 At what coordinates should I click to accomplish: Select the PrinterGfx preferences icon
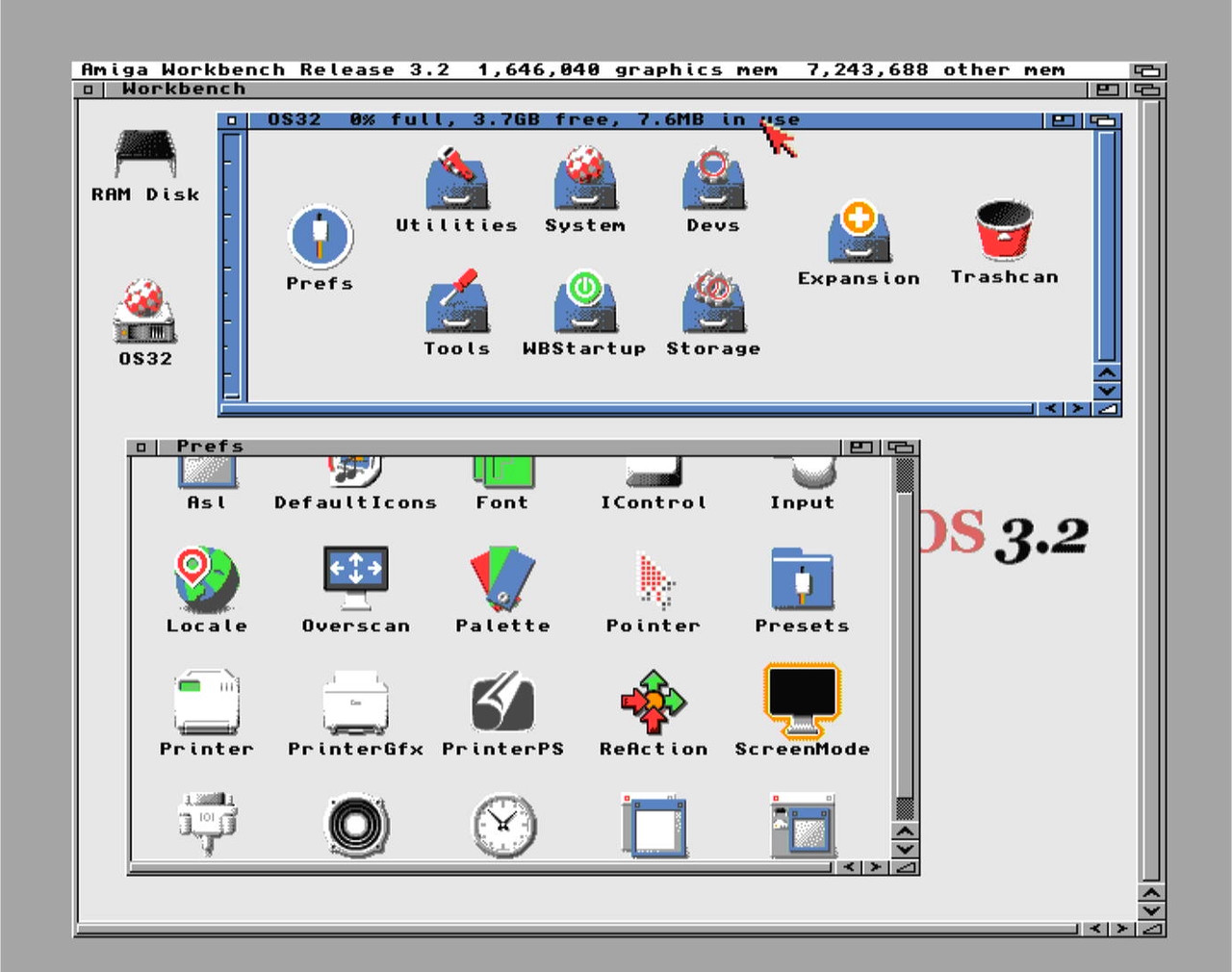pyautogui.click(x=356, y=703)
